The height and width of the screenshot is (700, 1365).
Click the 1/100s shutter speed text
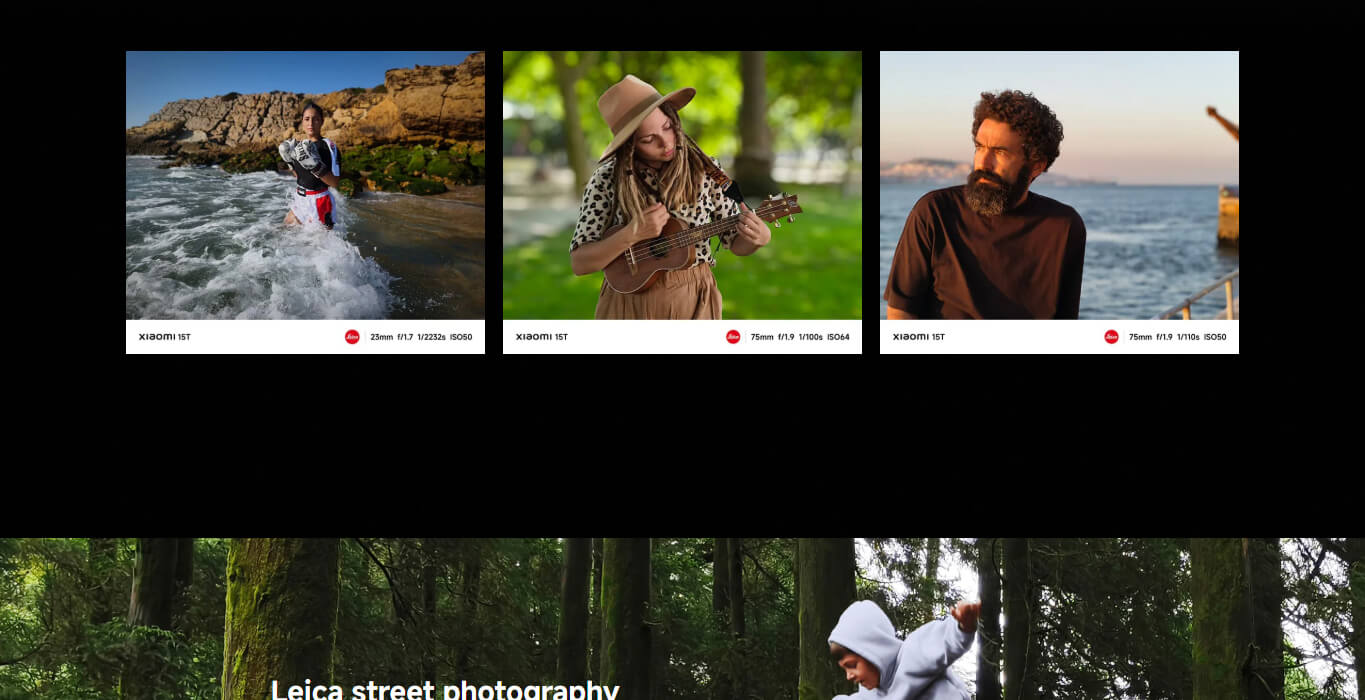tap(810, 337)
